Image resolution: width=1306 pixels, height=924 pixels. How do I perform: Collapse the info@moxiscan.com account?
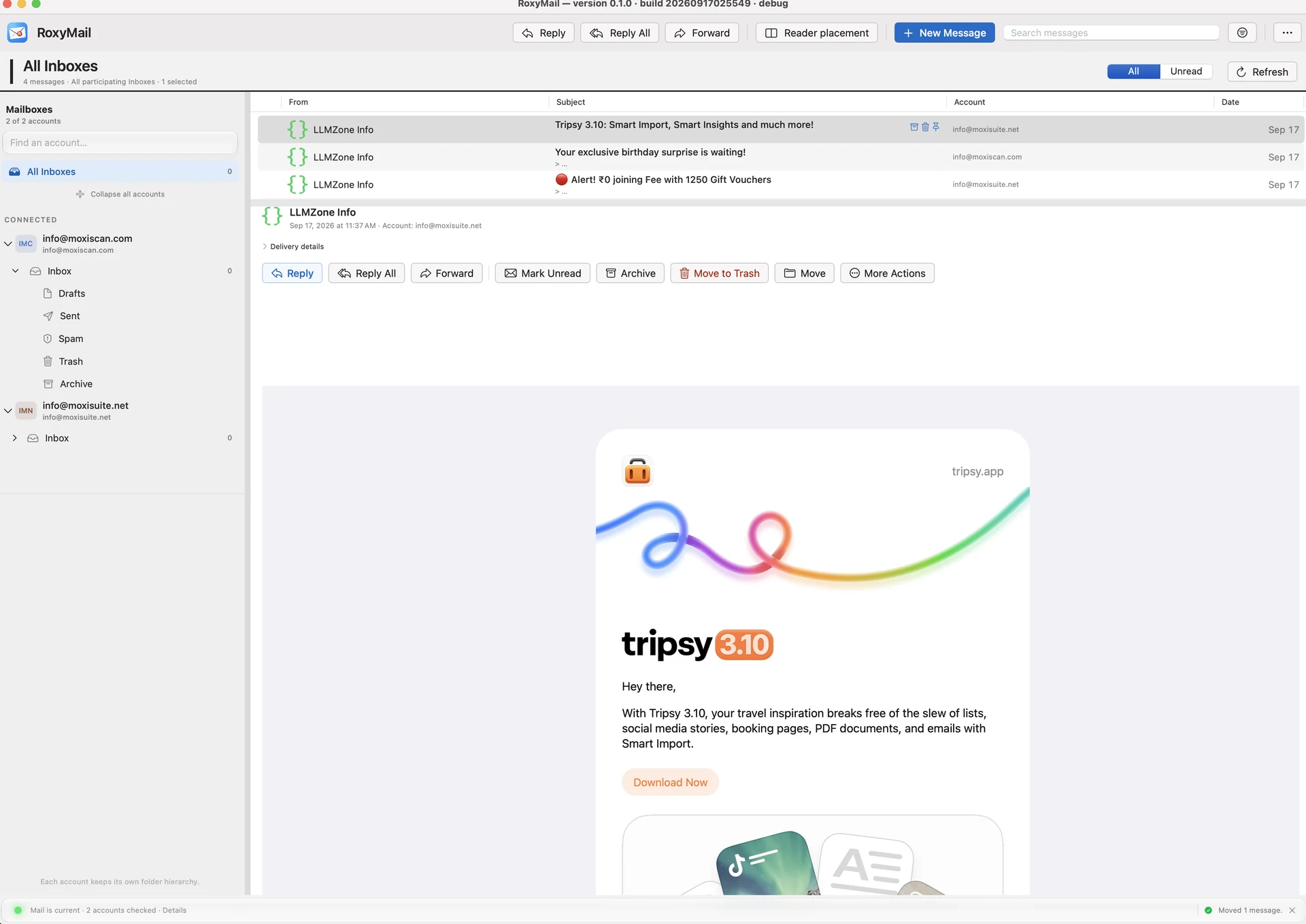7,243
